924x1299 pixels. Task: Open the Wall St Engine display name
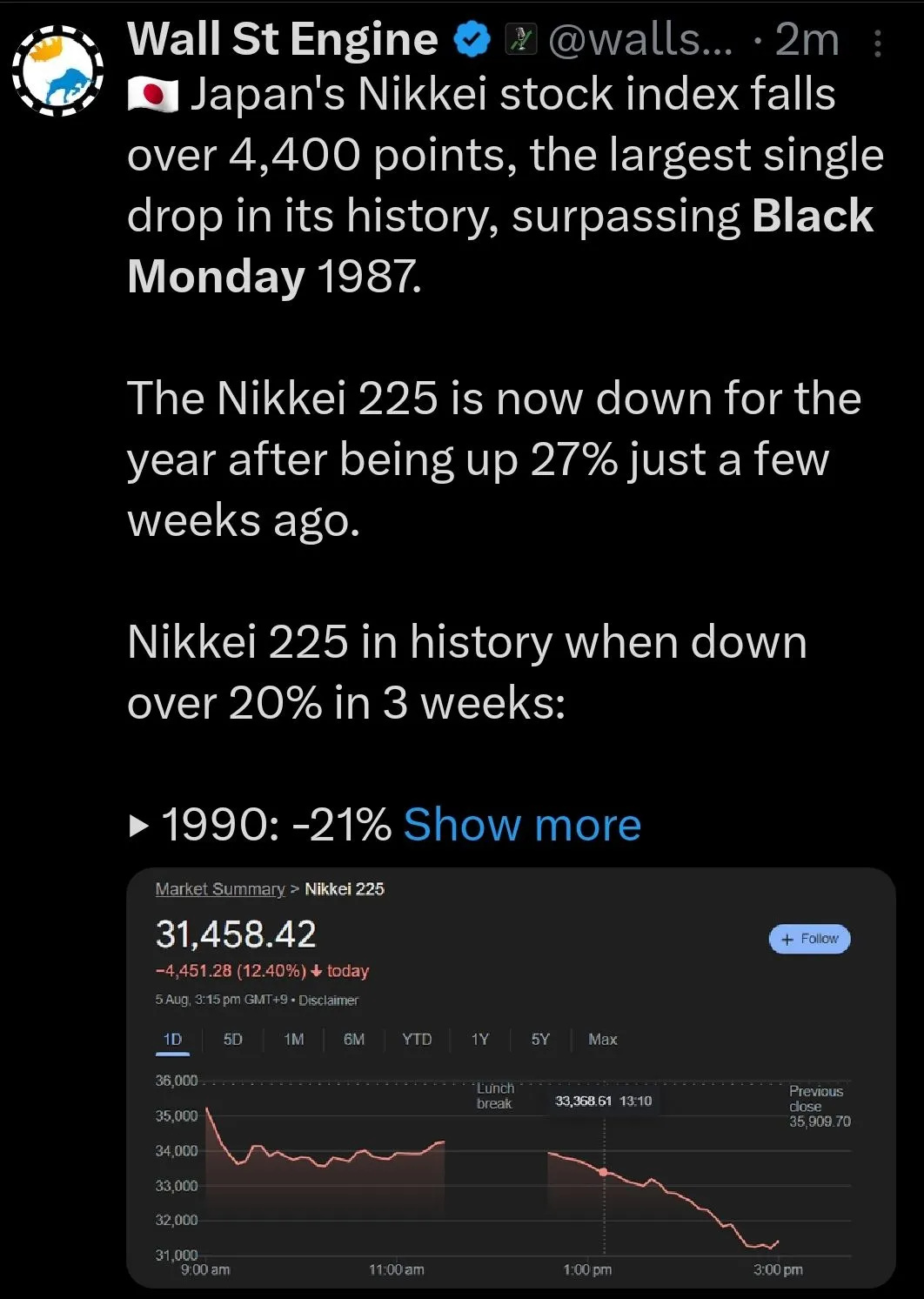pos(283,39)
